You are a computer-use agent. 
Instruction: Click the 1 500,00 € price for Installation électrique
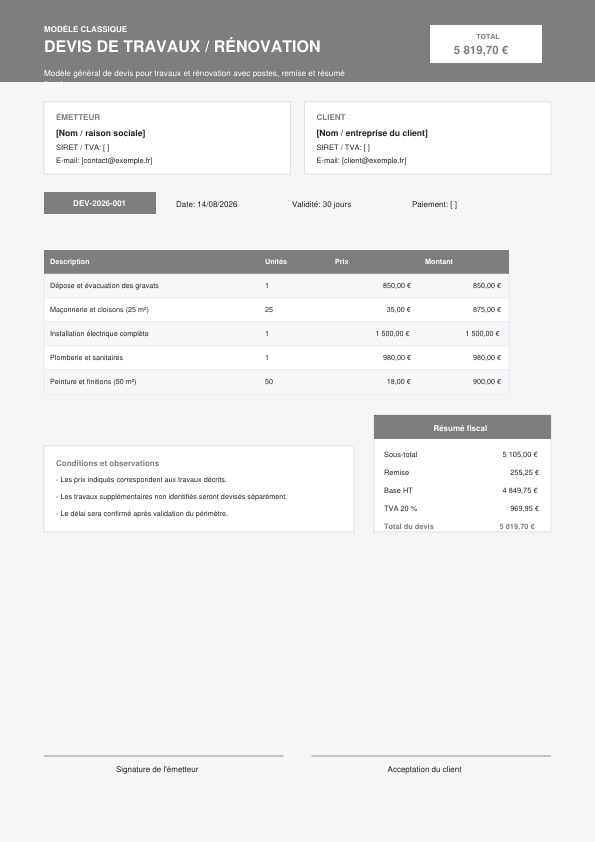click(x=393, y=333)
